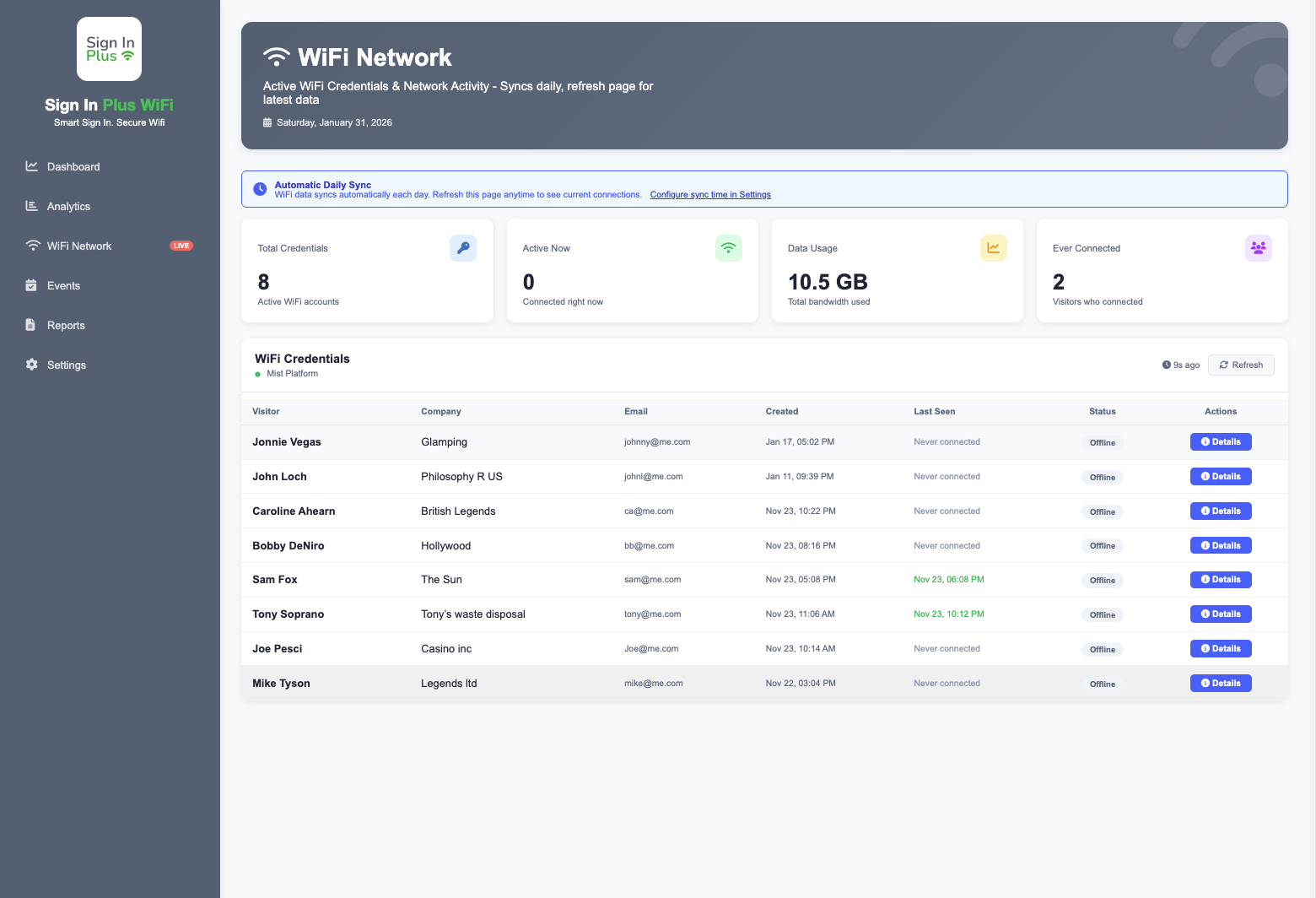1316x898 pixels.
Task: View Details for Jonnie Vegas
Action: (1221, 441)
